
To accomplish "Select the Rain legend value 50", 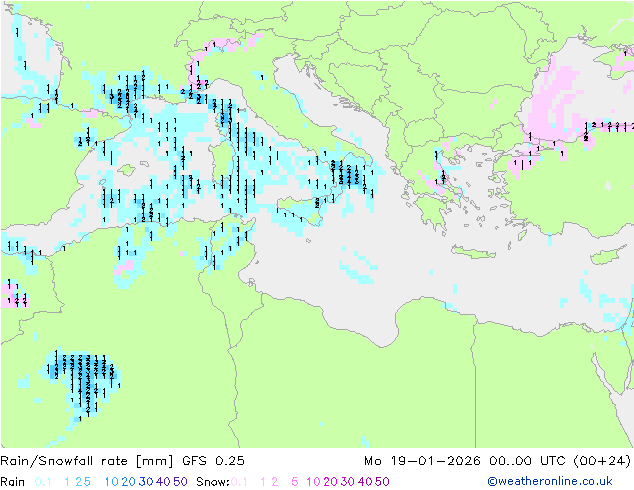I will (180, 482).
